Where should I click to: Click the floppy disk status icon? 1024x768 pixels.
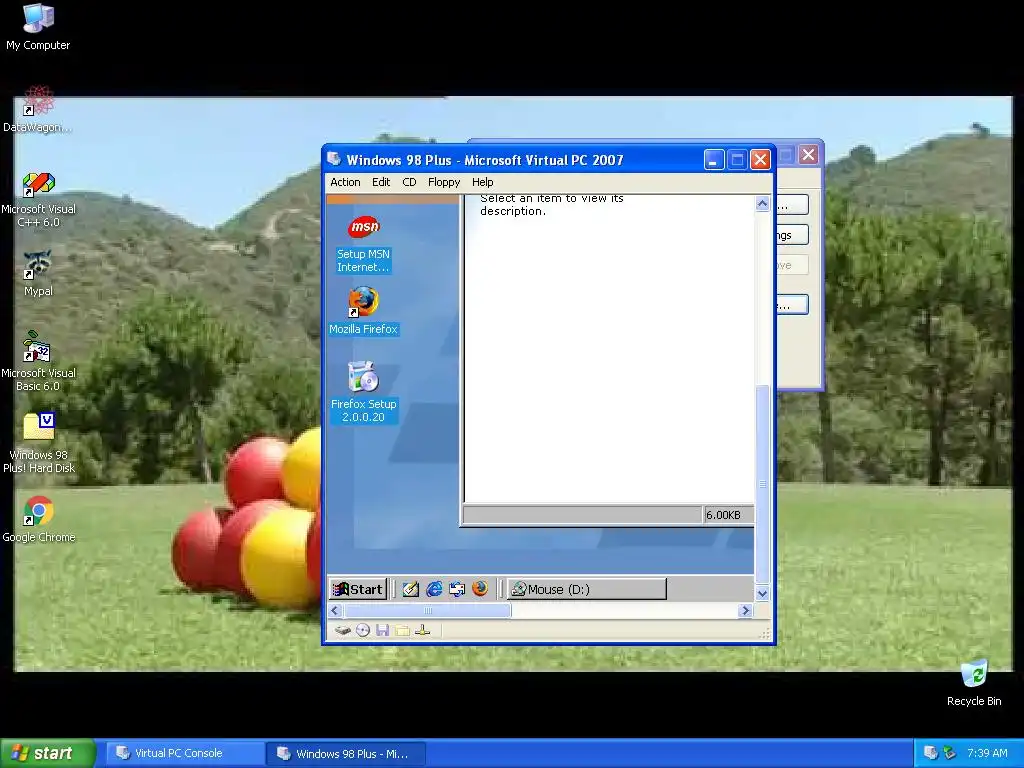[383, 630]
